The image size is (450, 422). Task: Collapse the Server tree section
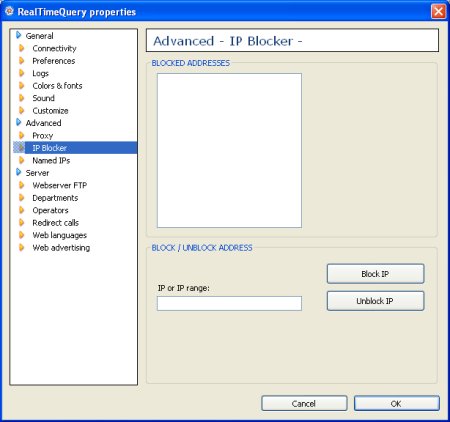19,173
